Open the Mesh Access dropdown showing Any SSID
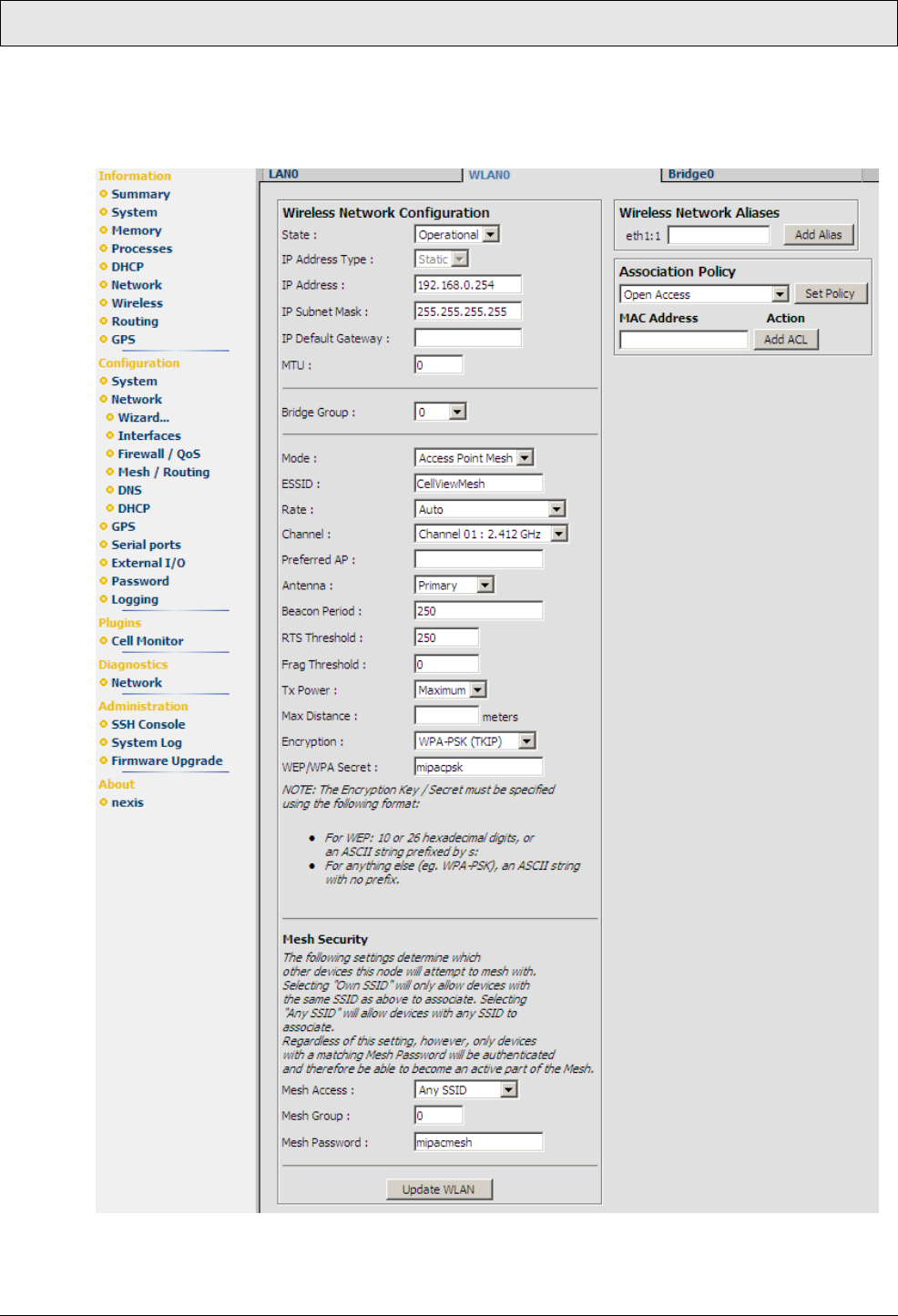898x1316 pixels. (x=466, y=1089)
